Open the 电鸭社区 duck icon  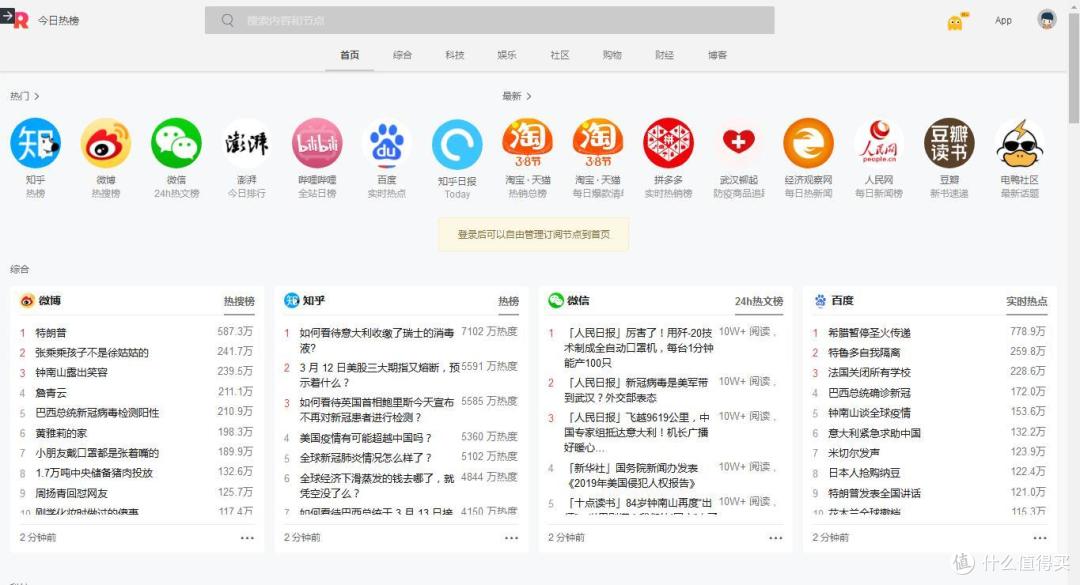(x=1019, y=143)
